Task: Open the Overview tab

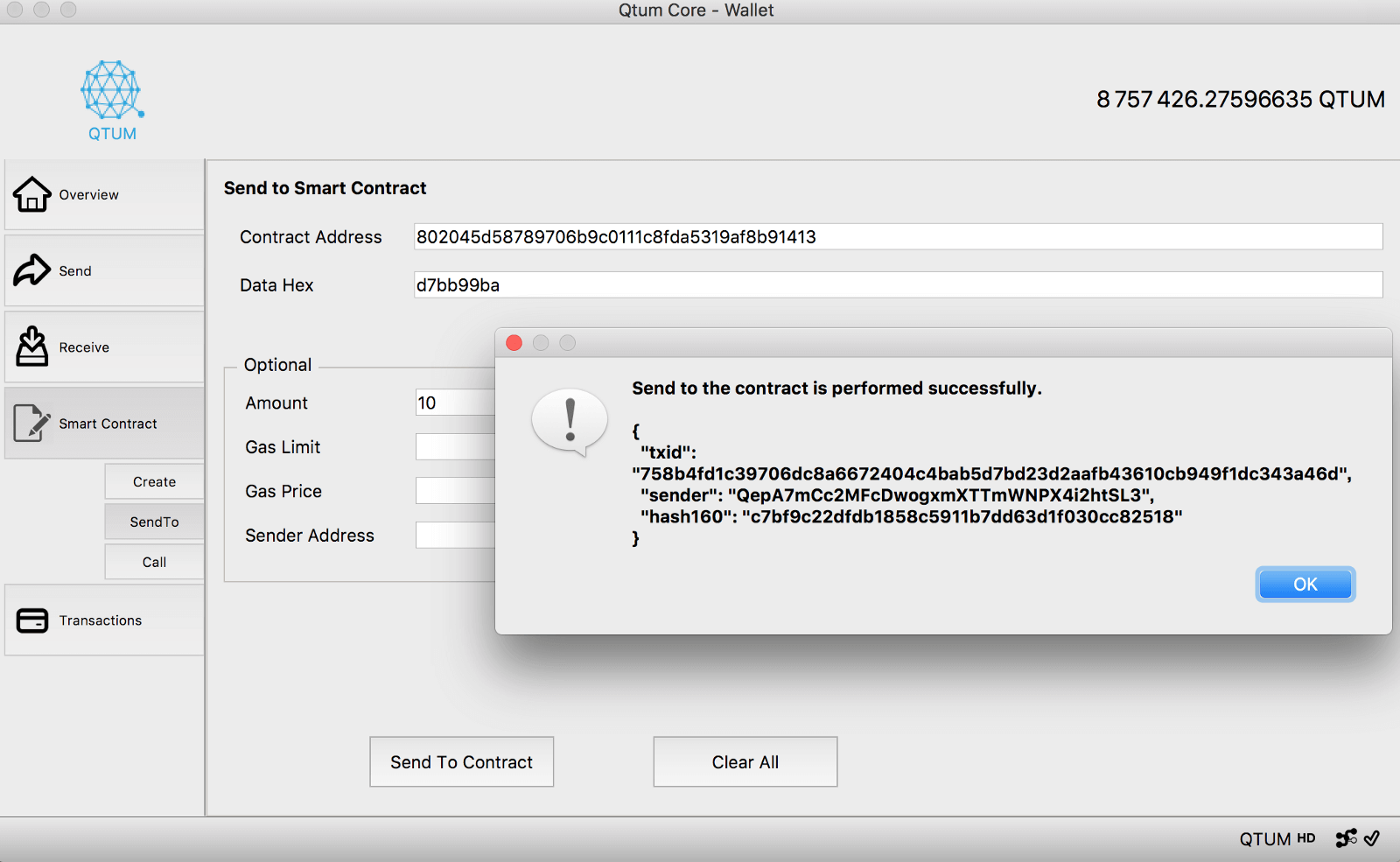Action: tap(104, 194)
